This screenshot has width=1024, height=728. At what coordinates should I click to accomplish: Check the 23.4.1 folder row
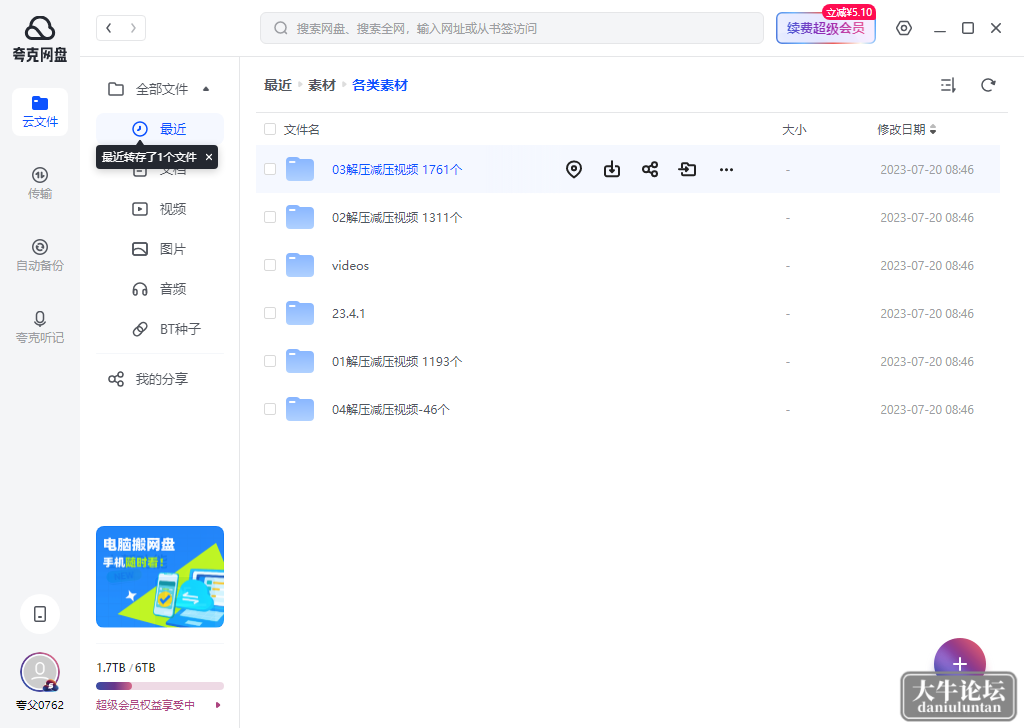coord(270,313)
